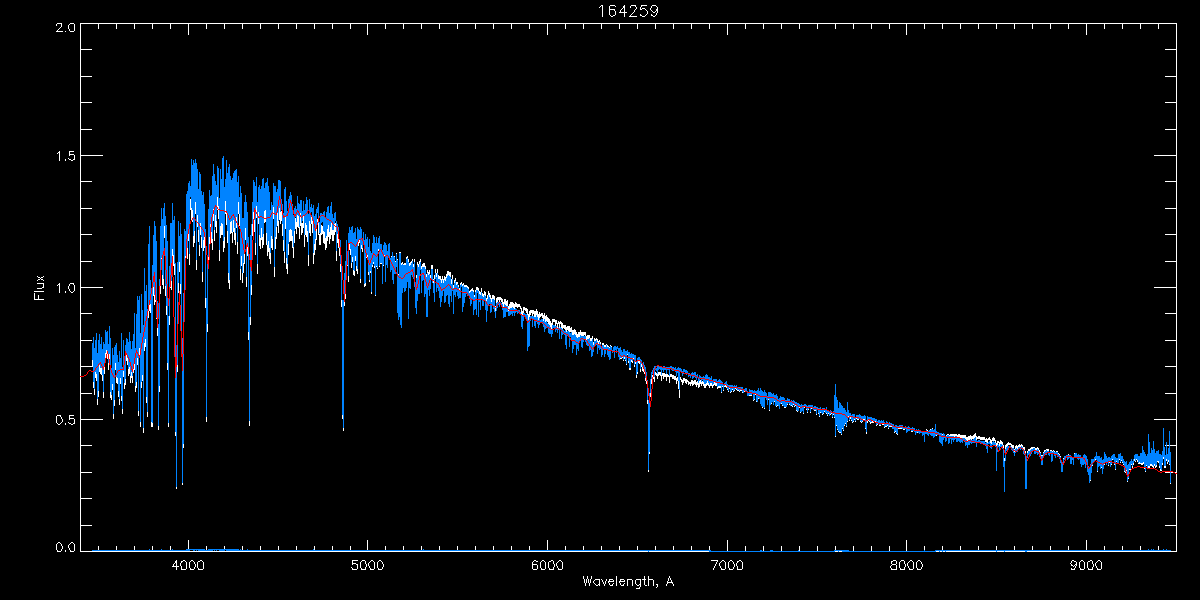Image resolution: width=1200 pixels, height=600 pixels.
Task: Click the Flux y-axis label
Action: [39, 287]
